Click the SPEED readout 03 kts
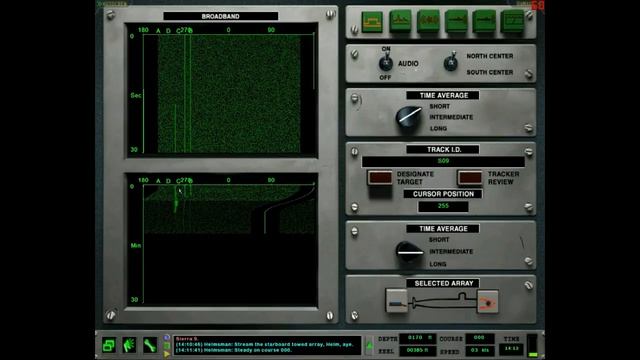Screen dimensions: 640x360 pyautogui.click(x=480, y=351)
